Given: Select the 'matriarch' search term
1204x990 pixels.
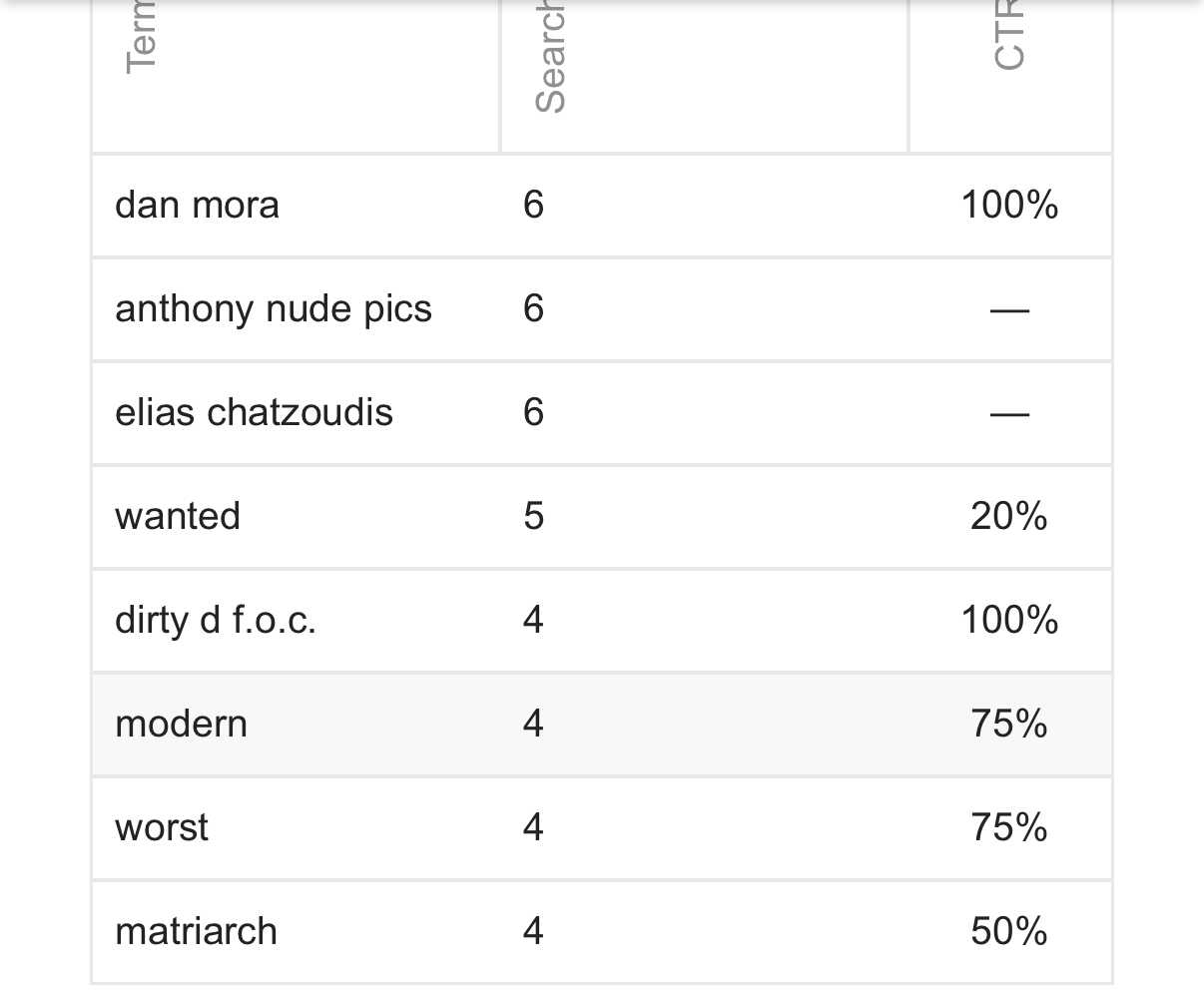Looking at the screenshot, I should (x=196, y=932).
